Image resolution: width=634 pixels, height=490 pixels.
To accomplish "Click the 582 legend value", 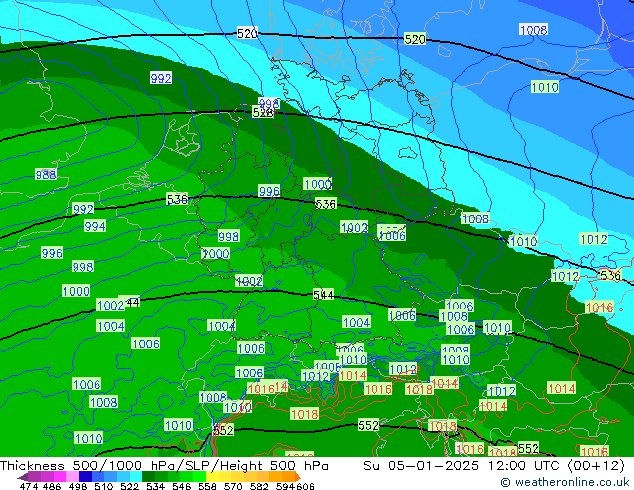I will (x=259, y=486).
